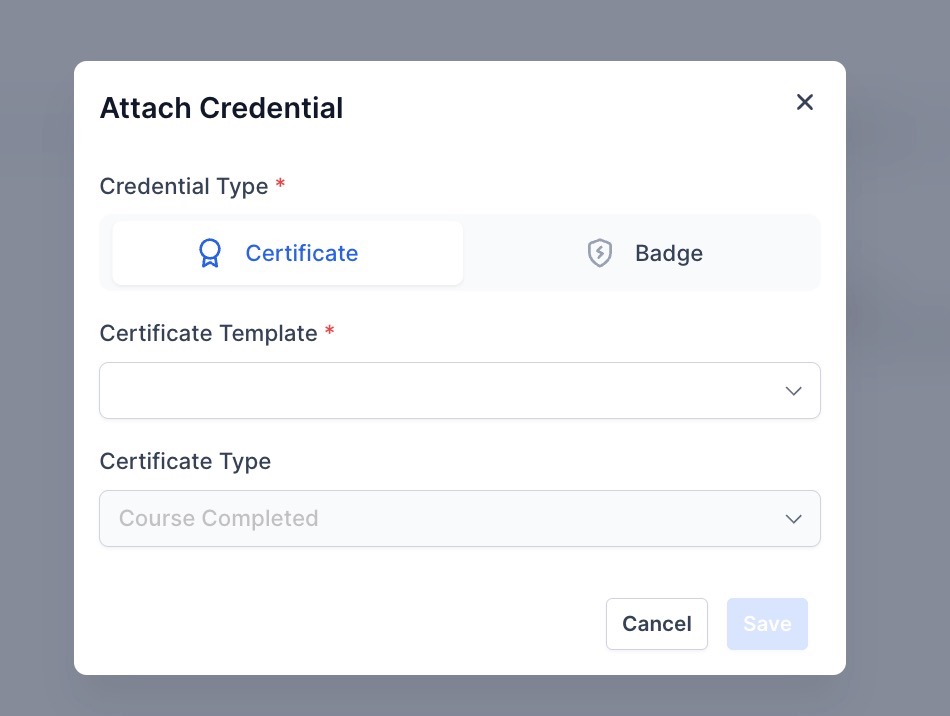This screenshot has width=950, height=716.
Task: Click the Course Completed placeholder text
Action: pyautogui.click(x=218, y=518)
